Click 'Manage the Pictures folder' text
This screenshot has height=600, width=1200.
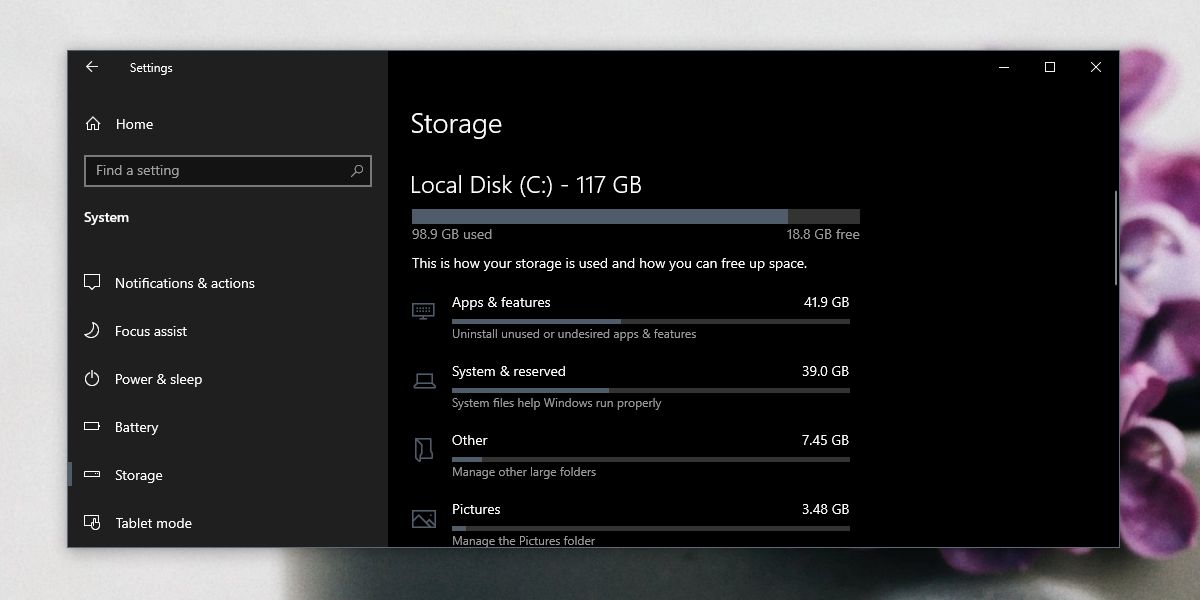[523, 541]
